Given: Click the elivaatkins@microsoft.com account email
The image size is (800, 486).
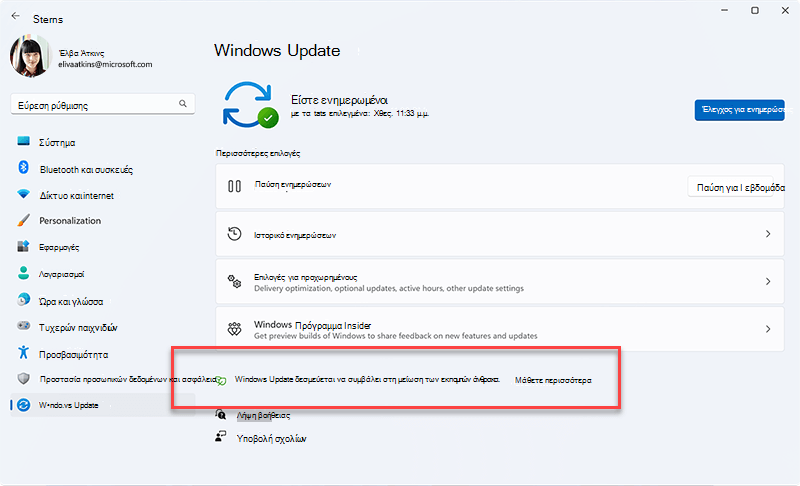Looking at the screenshot, I should coord(105,64).
